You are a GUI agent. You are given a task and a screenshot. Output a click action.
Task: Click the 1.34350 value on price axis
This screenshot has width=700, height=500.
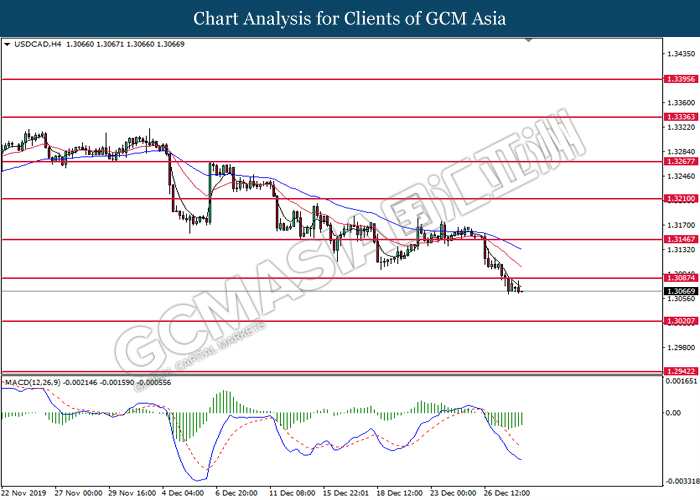[x=680, y=53]
